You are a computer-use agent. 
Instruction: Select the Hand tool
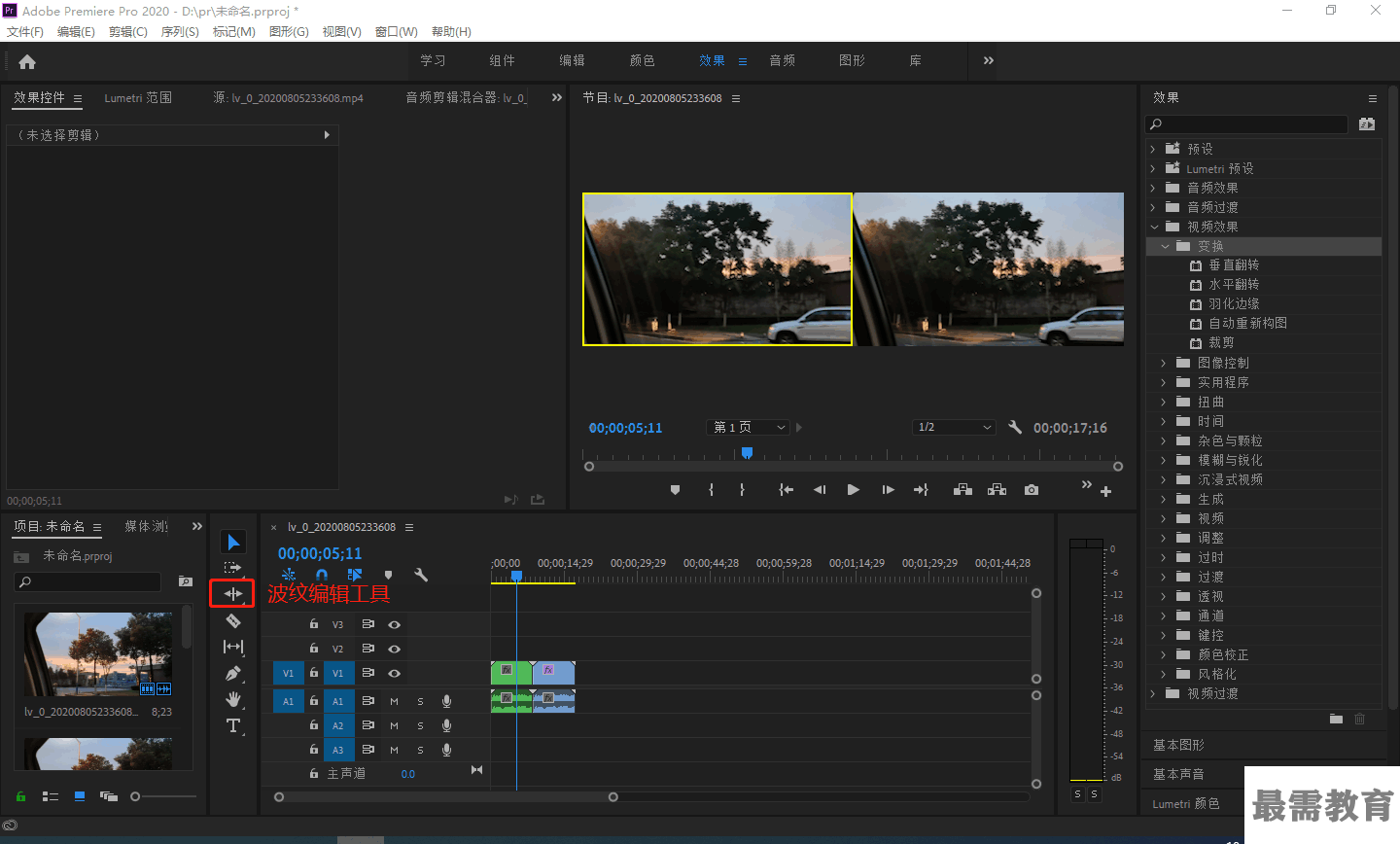[233, 699]
